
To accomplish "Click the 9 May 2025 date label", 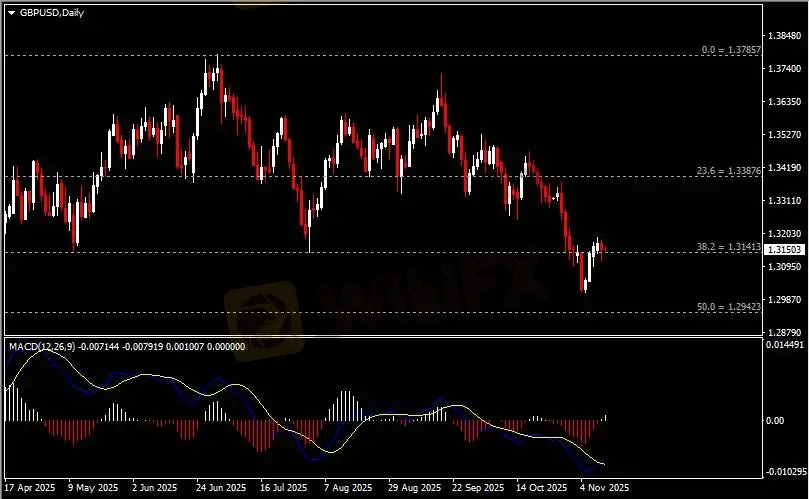I will click(x=93, y=488).
